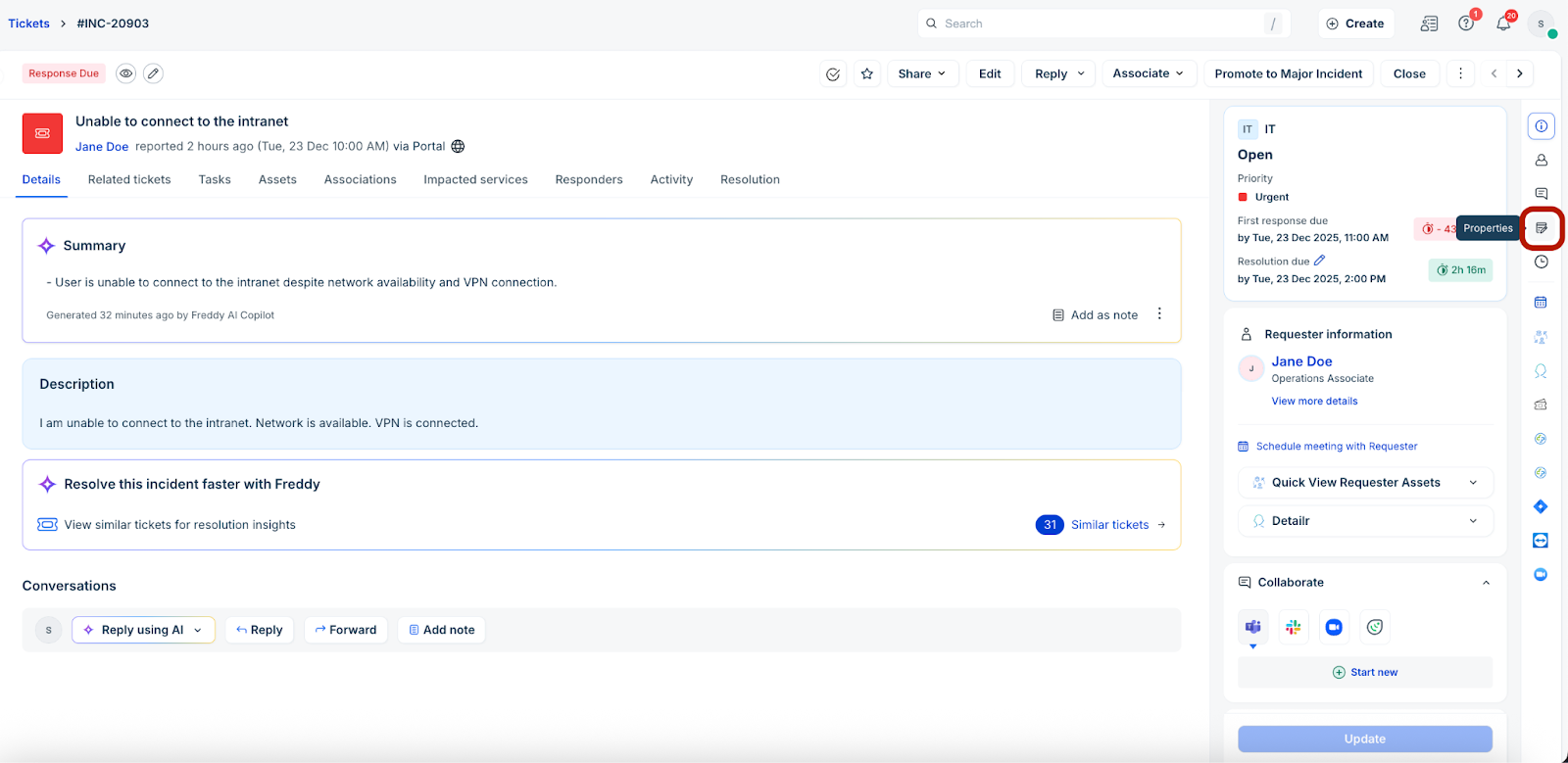
Task: Click Forward in Conversations
Action: (346, 630)
